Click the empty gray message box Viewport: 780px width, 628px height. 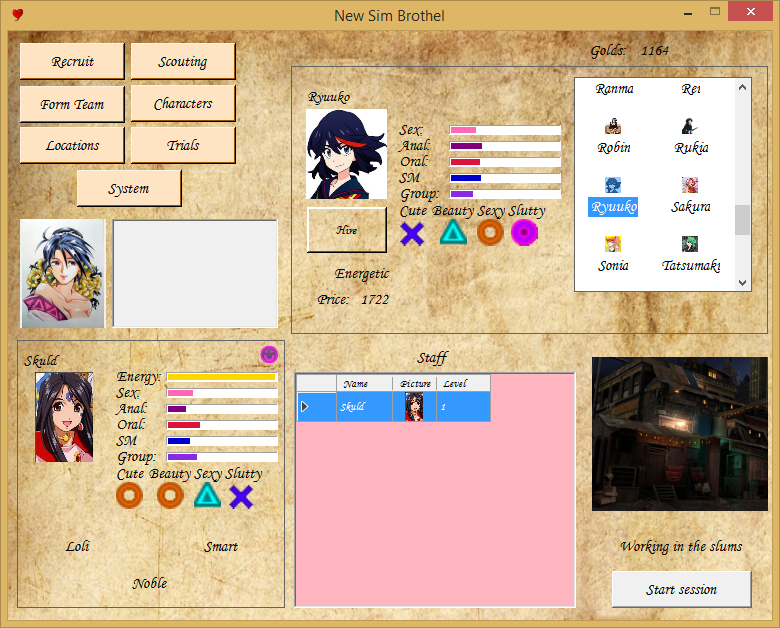point(195,274)
